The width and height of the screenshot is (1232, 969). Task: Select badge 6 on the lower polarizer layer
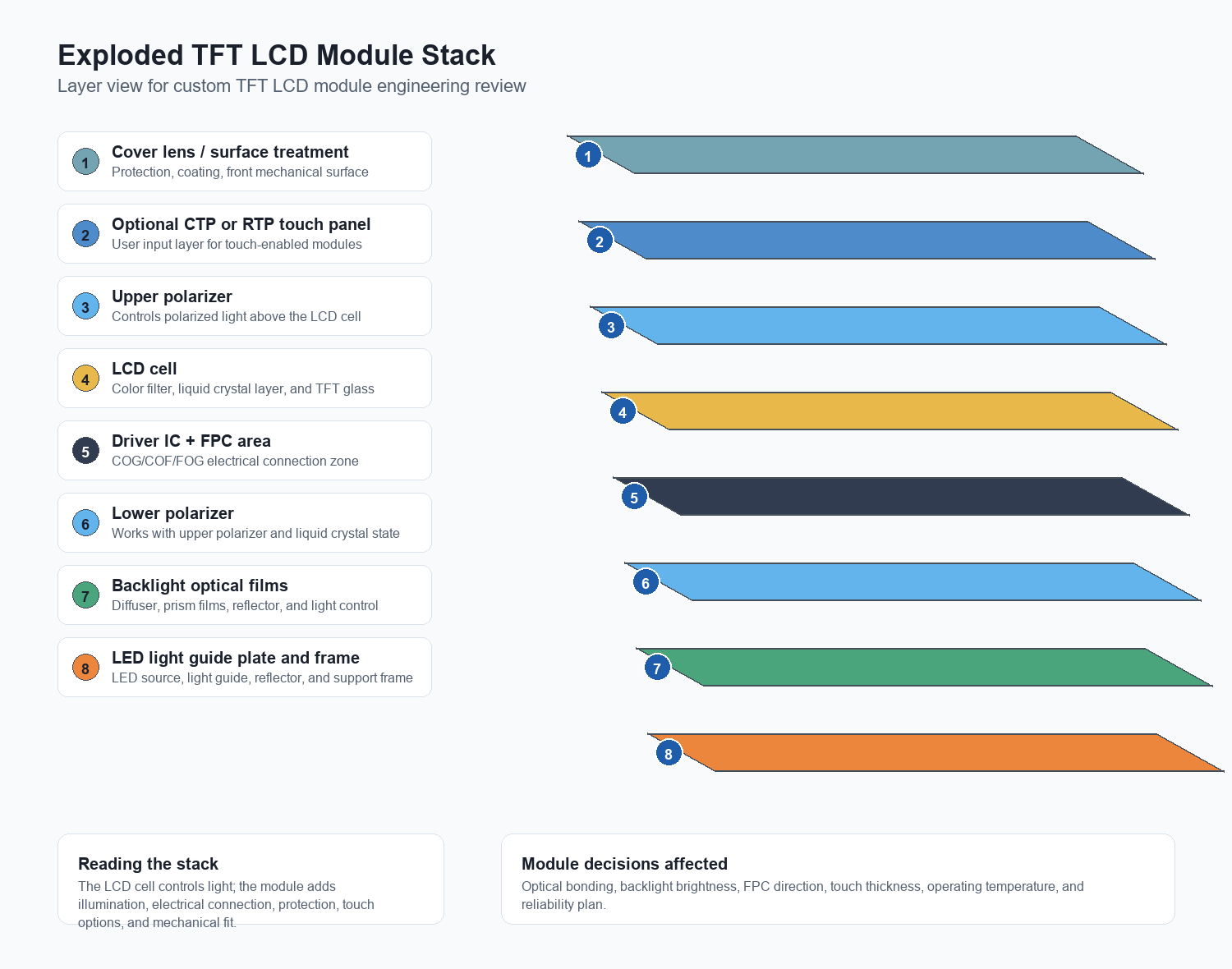646,582
